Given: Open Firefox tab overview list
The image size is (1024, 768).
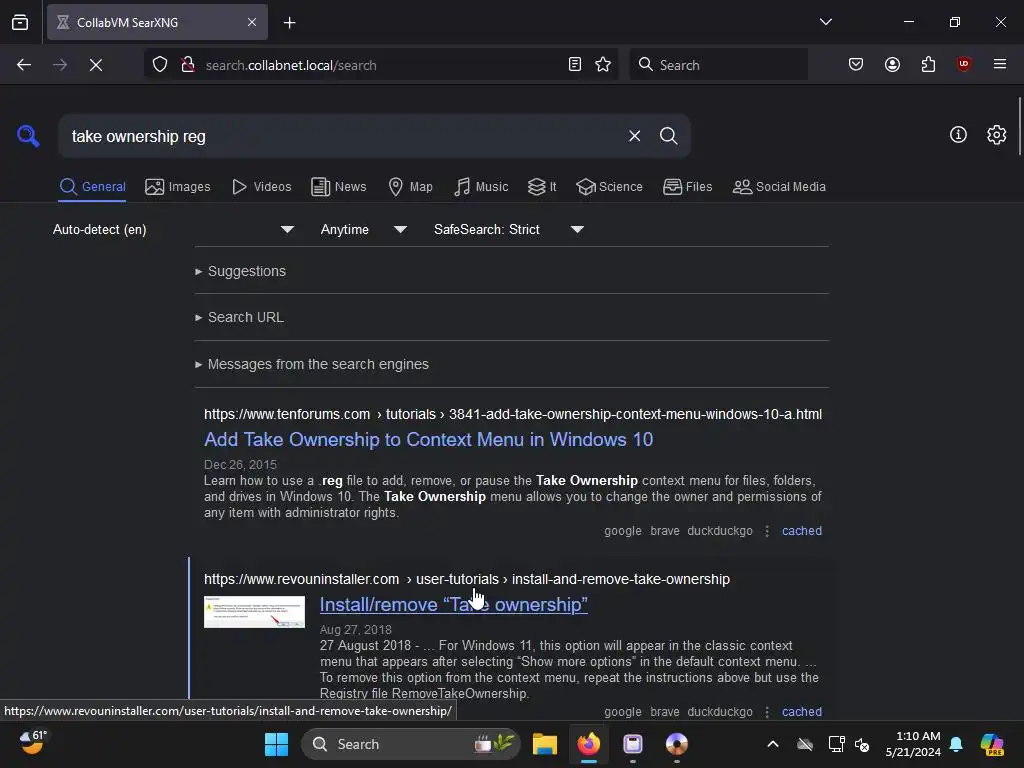Looking at the screenshot, I should pyautogui.click(x=20, y=22).
